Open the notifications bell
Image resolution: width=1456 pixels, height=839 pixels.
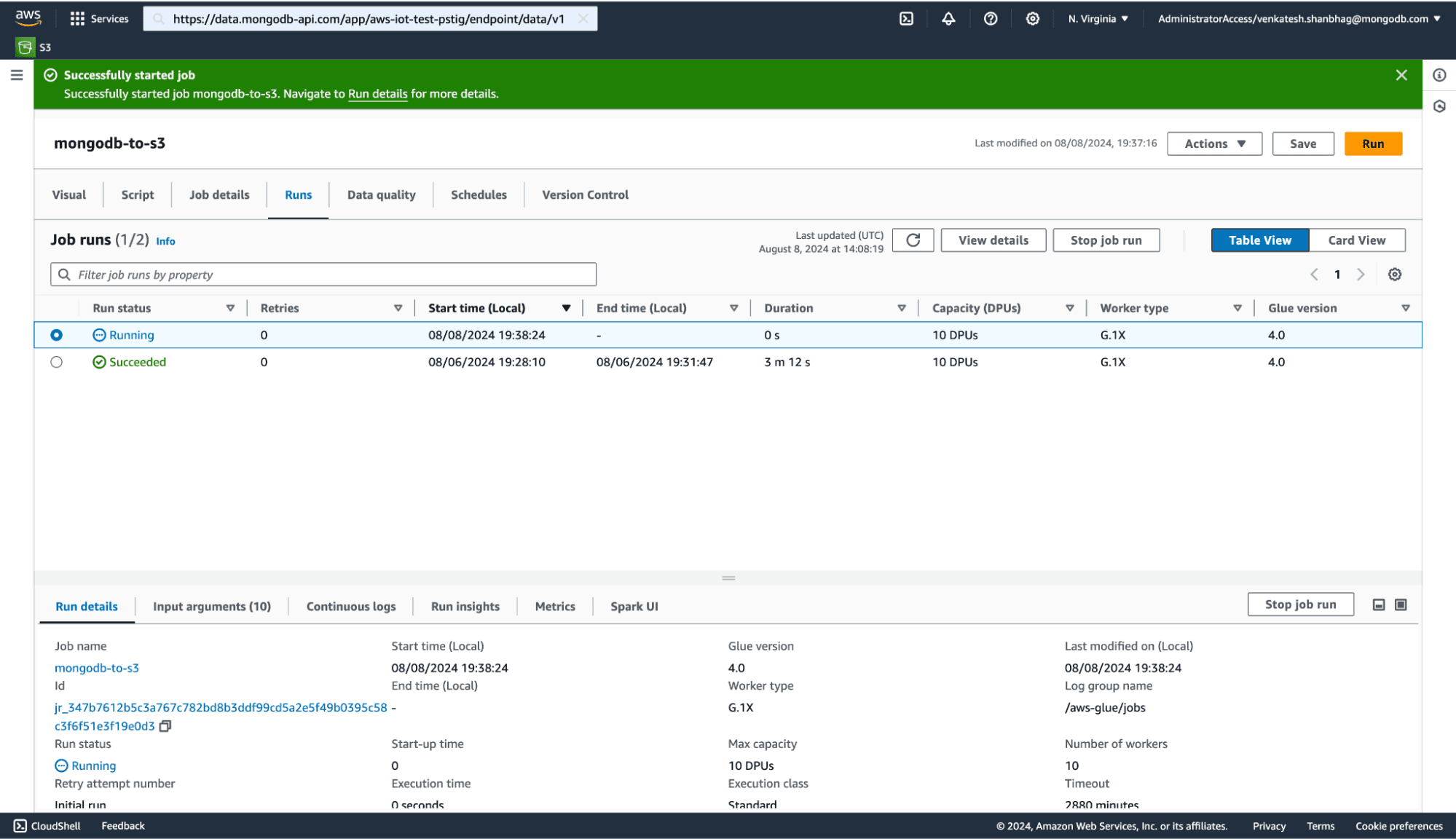point(948,19)
